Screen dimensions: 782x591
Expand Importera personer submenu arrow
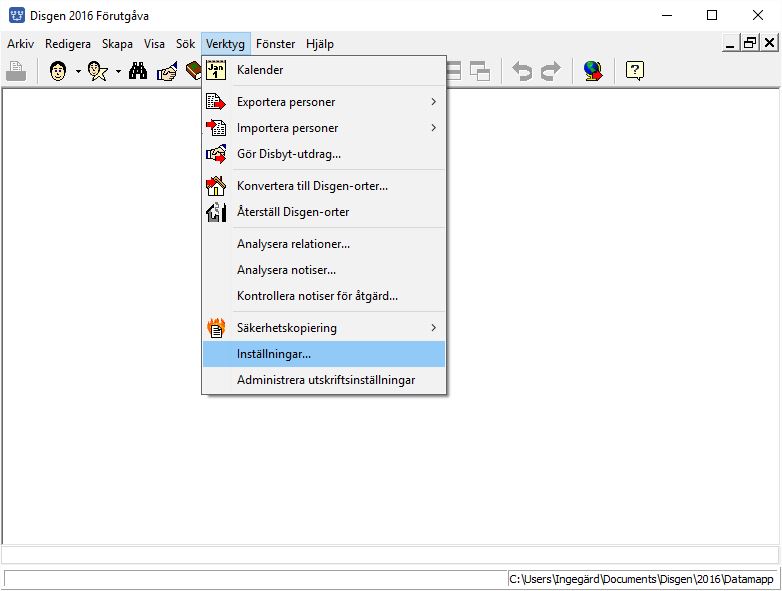[433, 128]
